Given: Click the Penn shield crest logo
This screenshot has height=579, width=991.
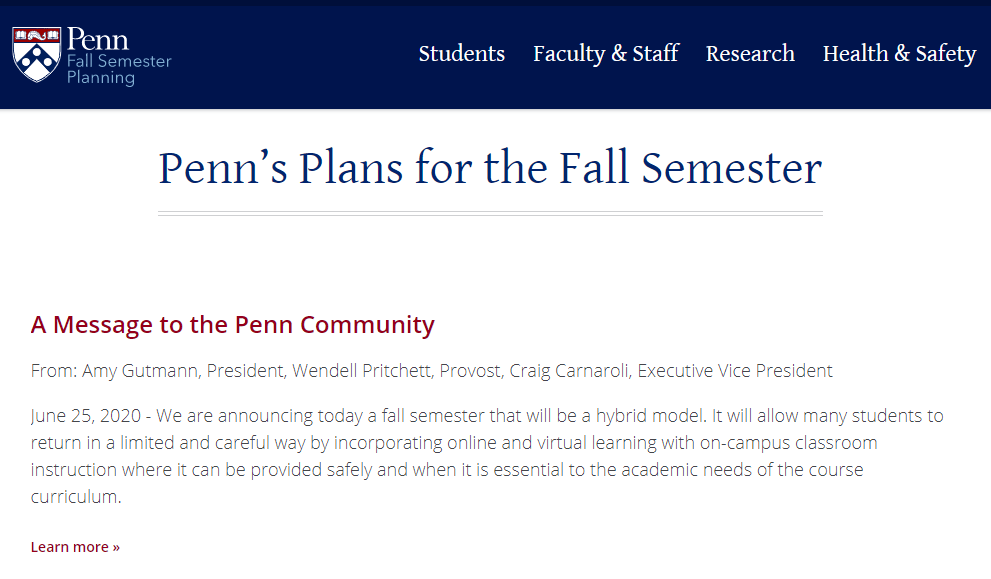Looking at the screenshot, I should (x=37, y=54).
